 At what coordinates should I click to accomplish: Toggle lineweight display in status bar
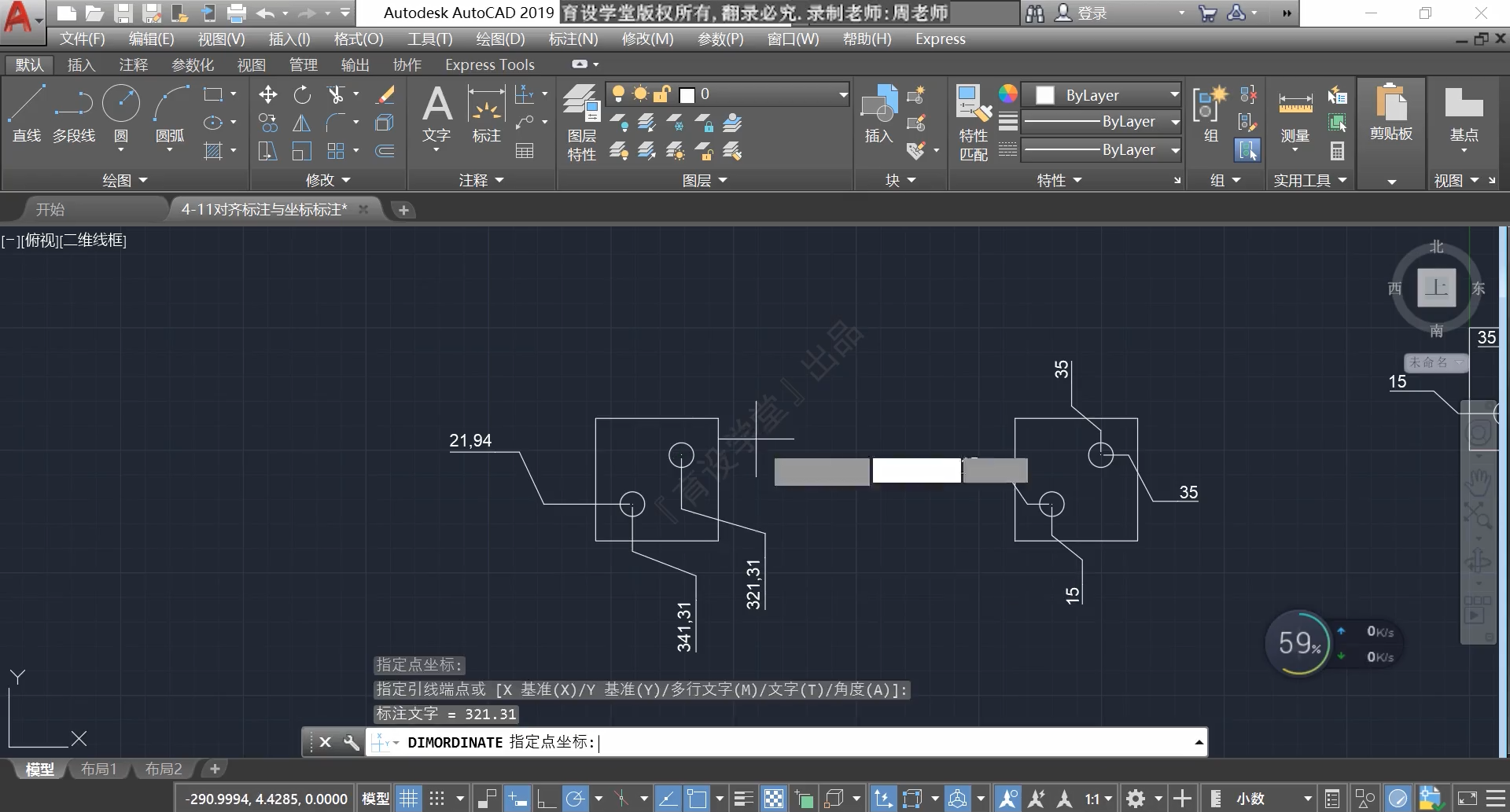point(743,799)
